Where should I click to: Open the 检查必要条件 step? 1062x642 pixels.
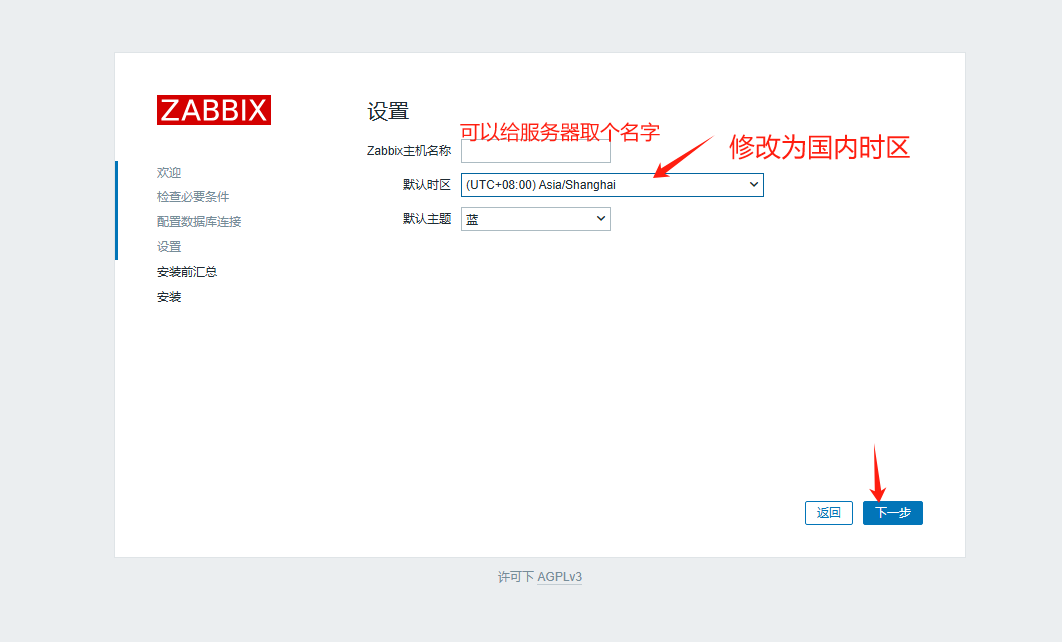192,196
